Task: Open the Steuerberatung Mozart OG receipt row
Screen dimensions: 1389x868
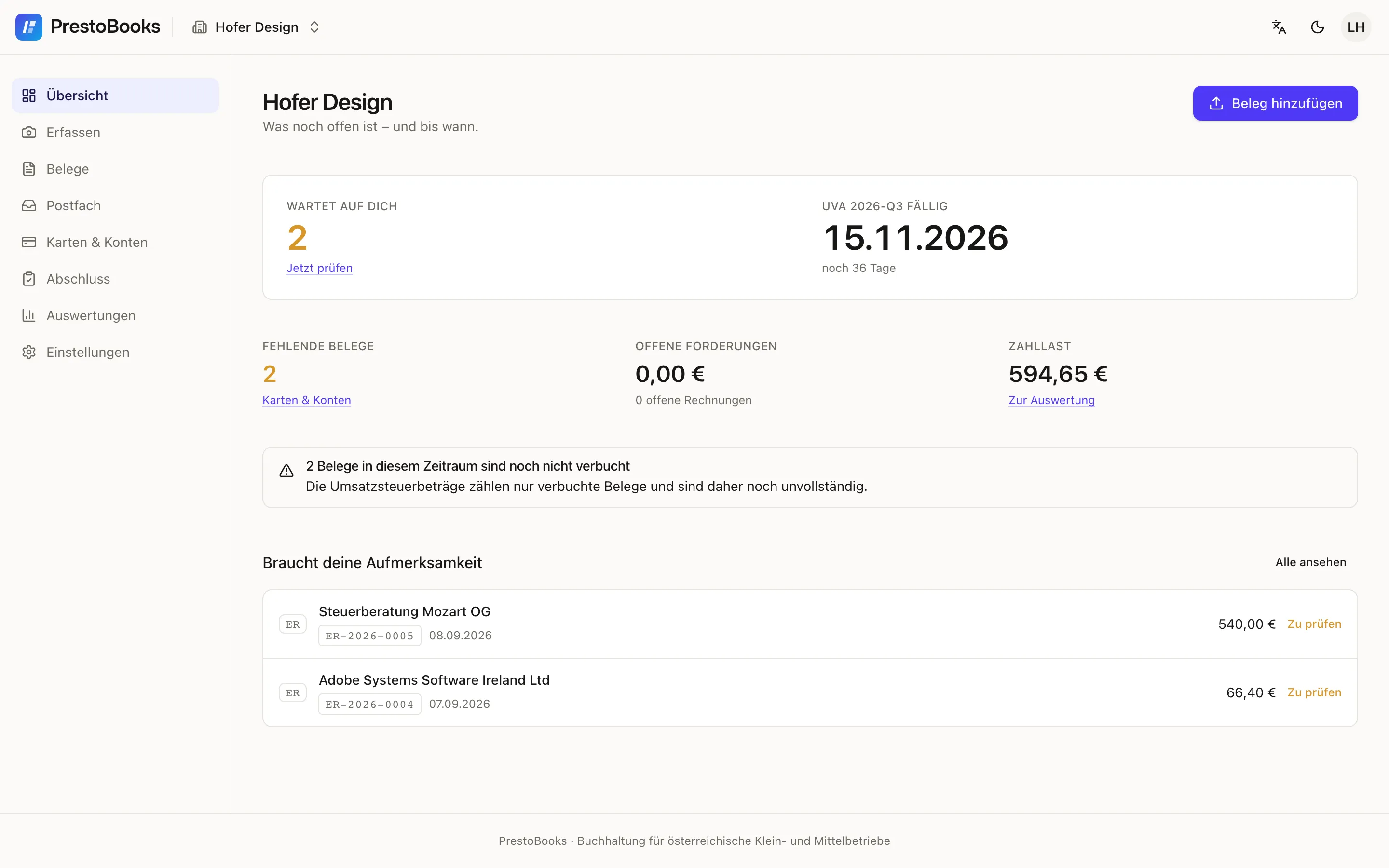Action: (810, 624)
